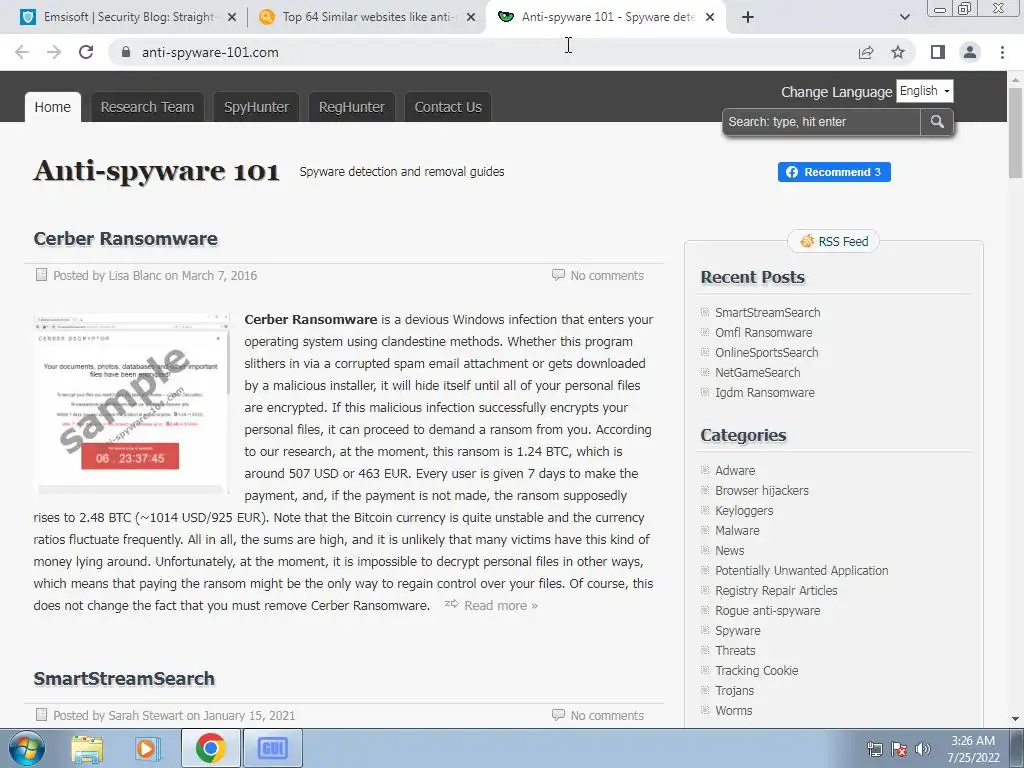Switch to the Top 64 Similar websites tab
1024x768 pixels.
(x=368, y=17)
